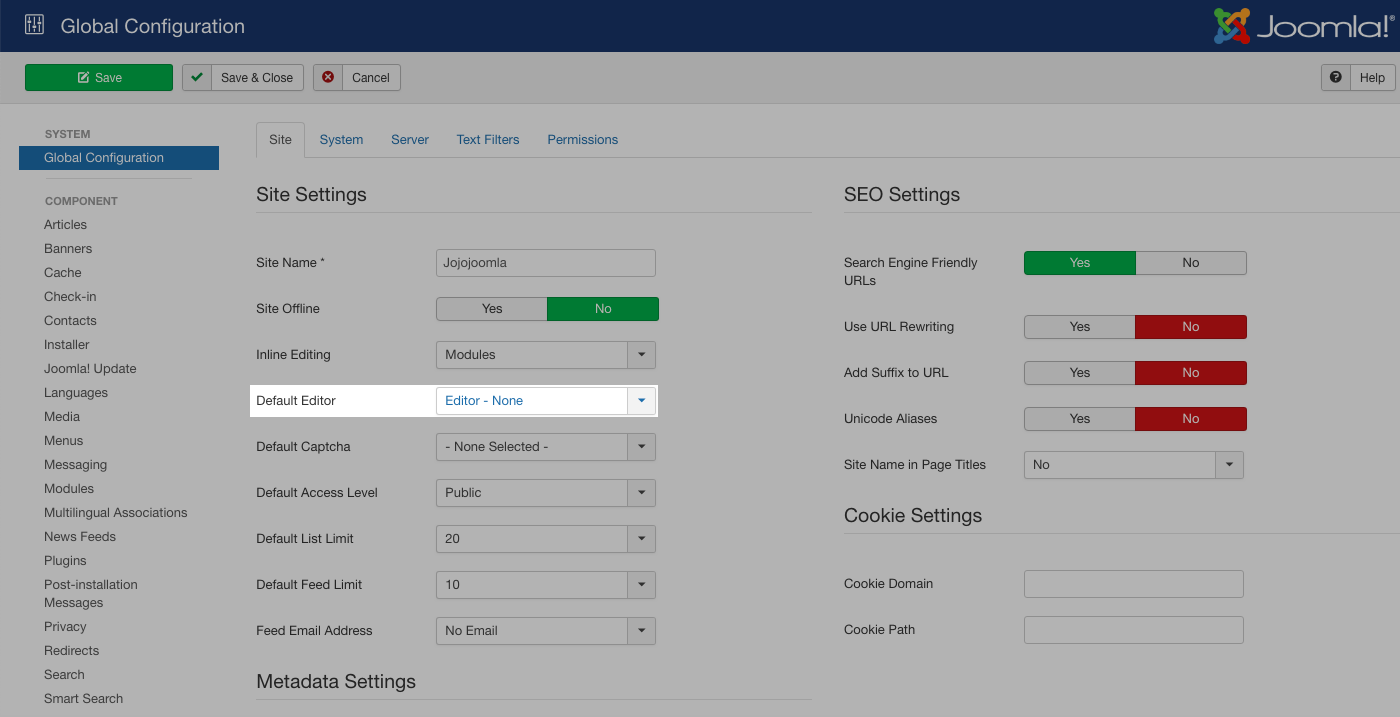Set Use URL Rewriting to Yes

[x=1080, y=327]
